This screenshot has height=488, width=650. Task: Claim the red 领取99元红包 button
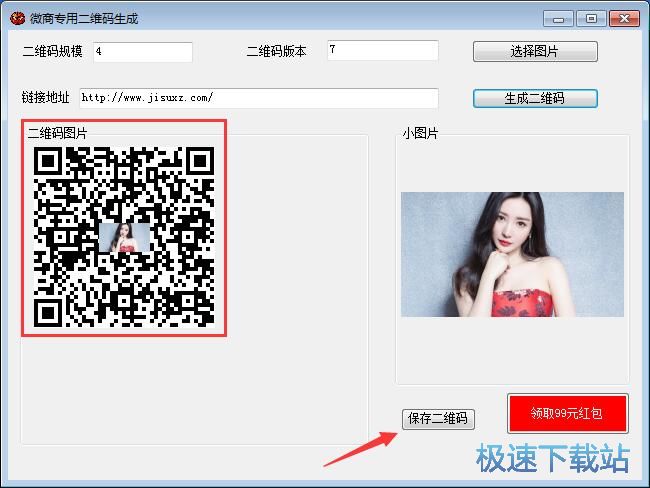click(567, 413)
